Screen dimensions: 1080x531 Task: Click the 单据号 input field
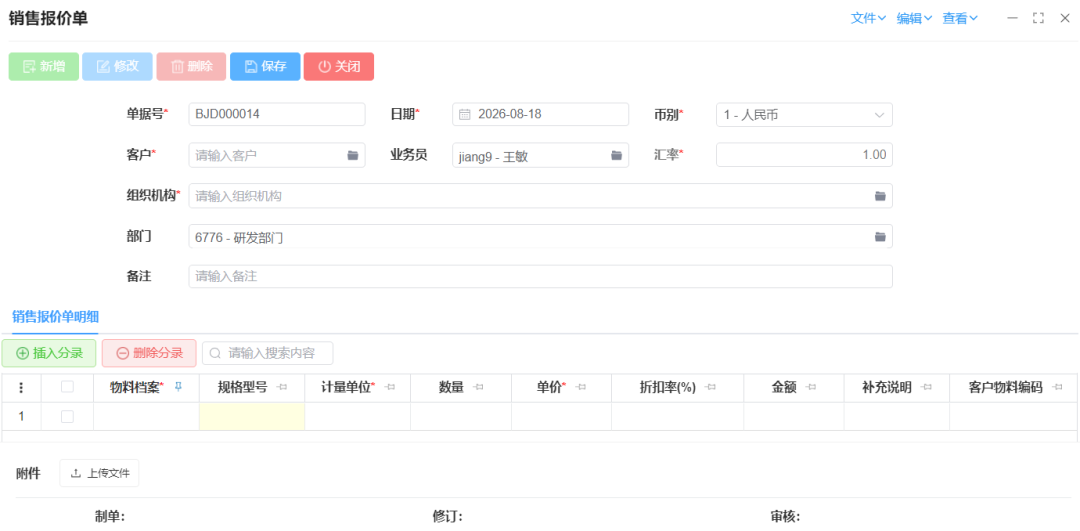coord(277,114)
